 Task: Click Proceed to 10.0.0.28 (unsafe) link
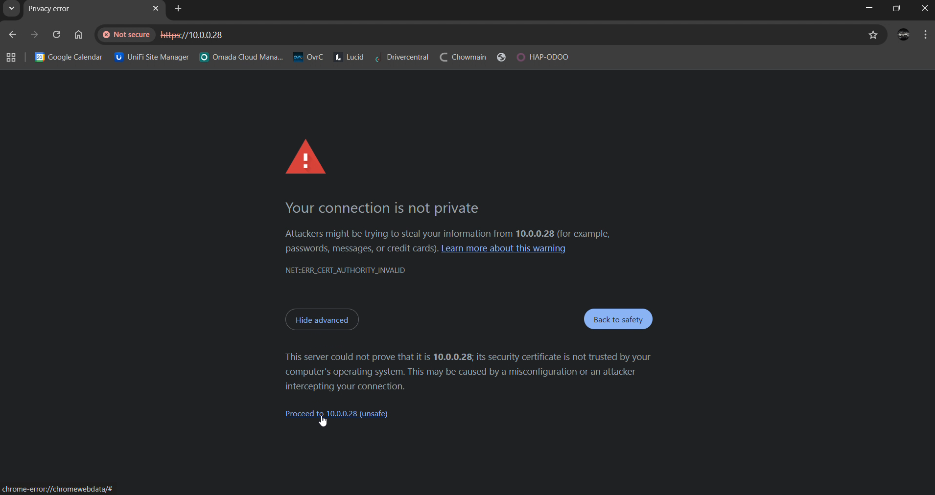click(x=336, y=413)
